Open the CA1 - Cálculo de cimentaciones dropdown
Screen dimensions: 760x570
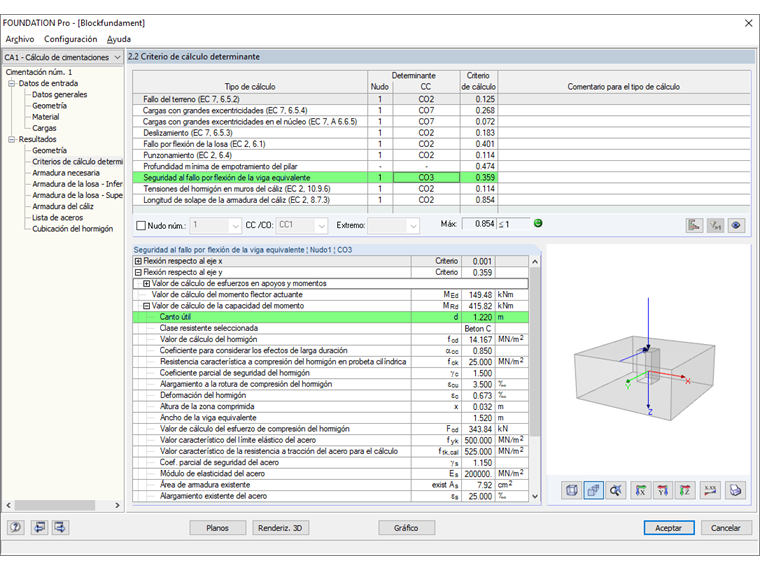63,57
